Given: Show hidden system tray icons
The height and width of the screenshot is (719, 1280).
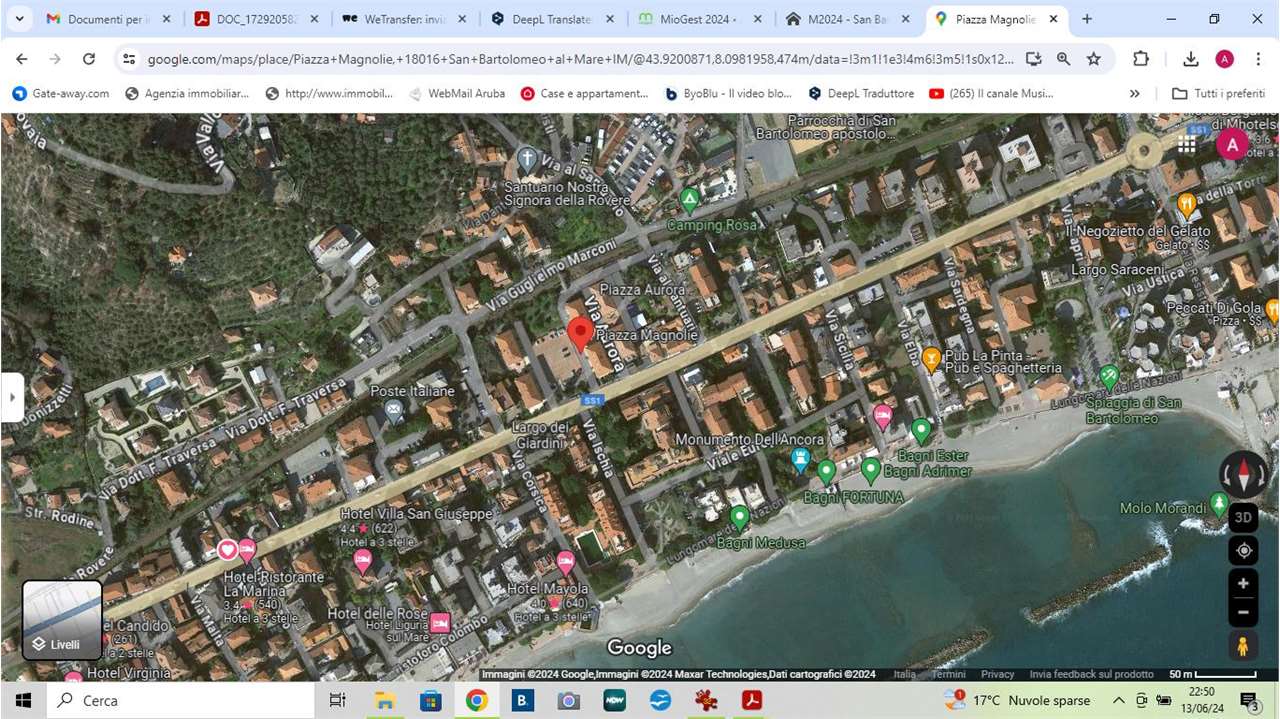Looking at the screenshot, I should point(1118,700).
